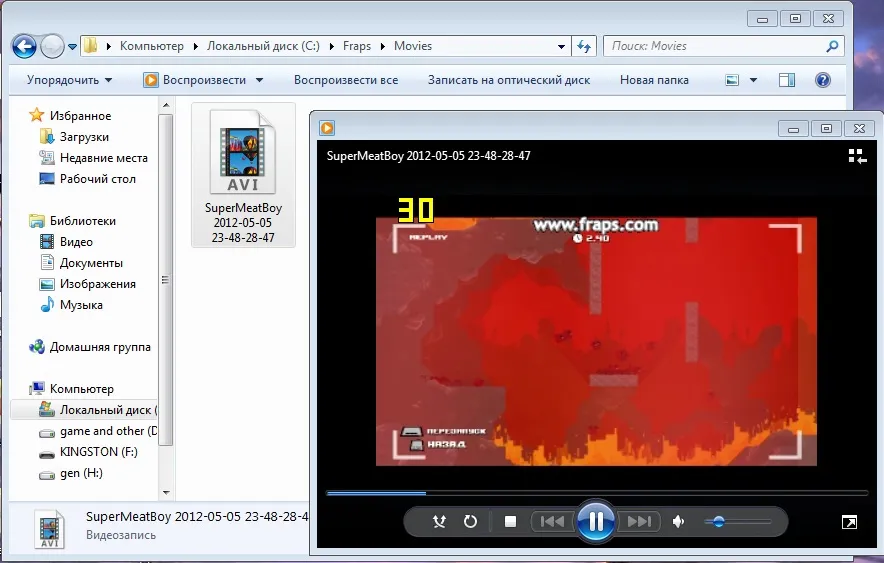This screenshot has width=884, height=563.
Task: Toggle shuffle mode in player
Action: (x=438, y=521)
